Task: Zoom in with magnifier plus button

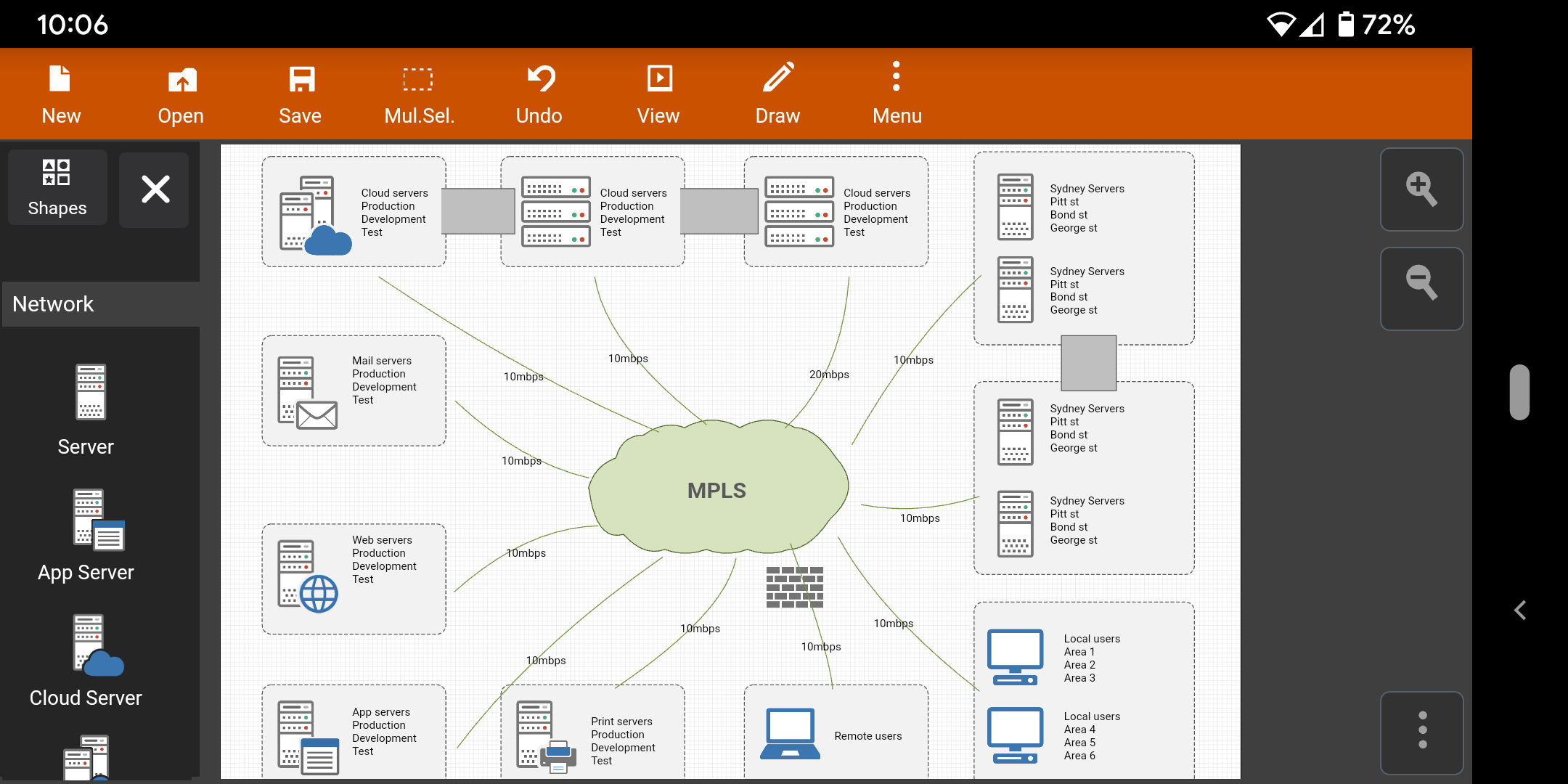Action: click(x=1421, y=190)
